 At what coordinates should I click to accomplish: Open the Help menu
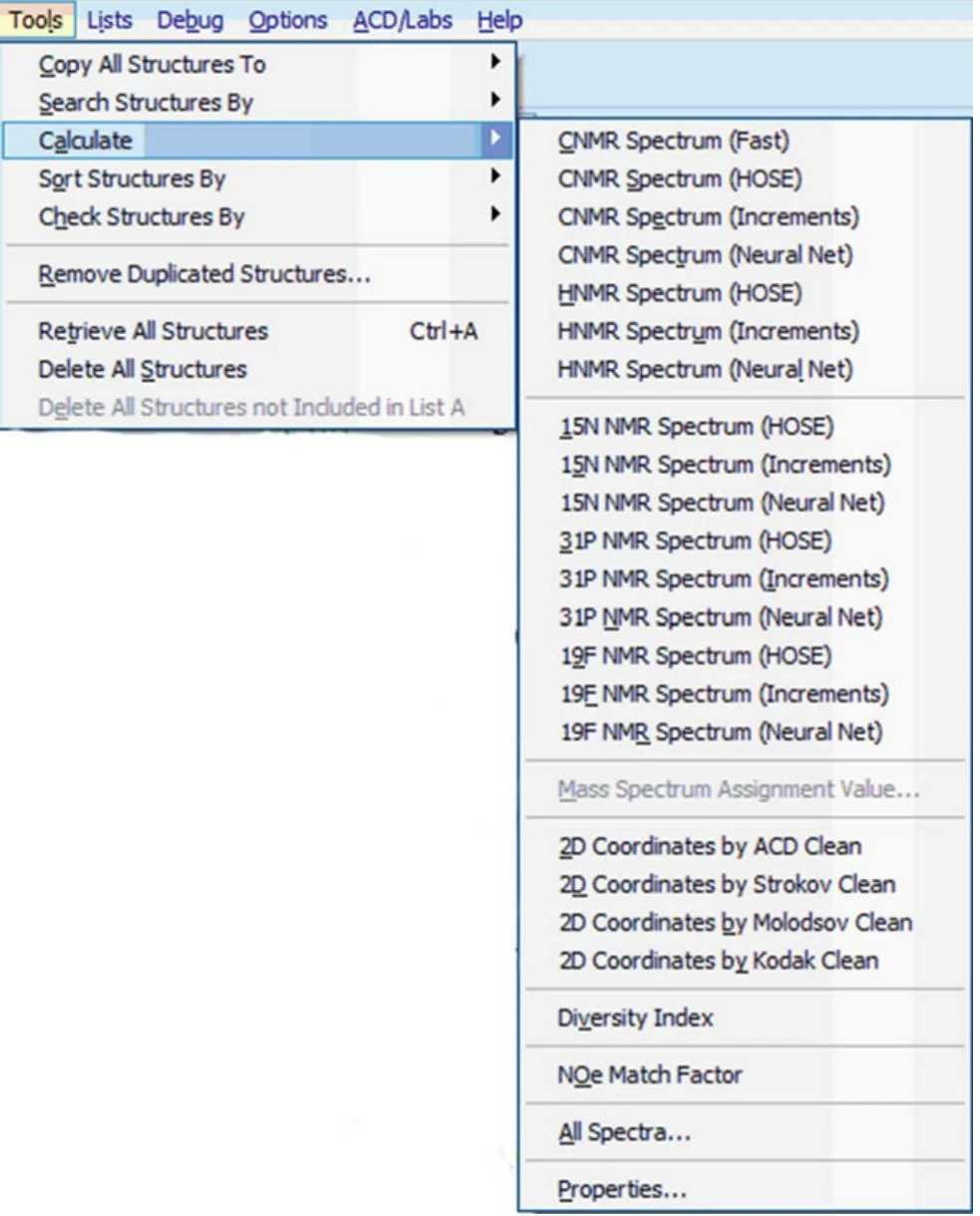click(498, 19)
